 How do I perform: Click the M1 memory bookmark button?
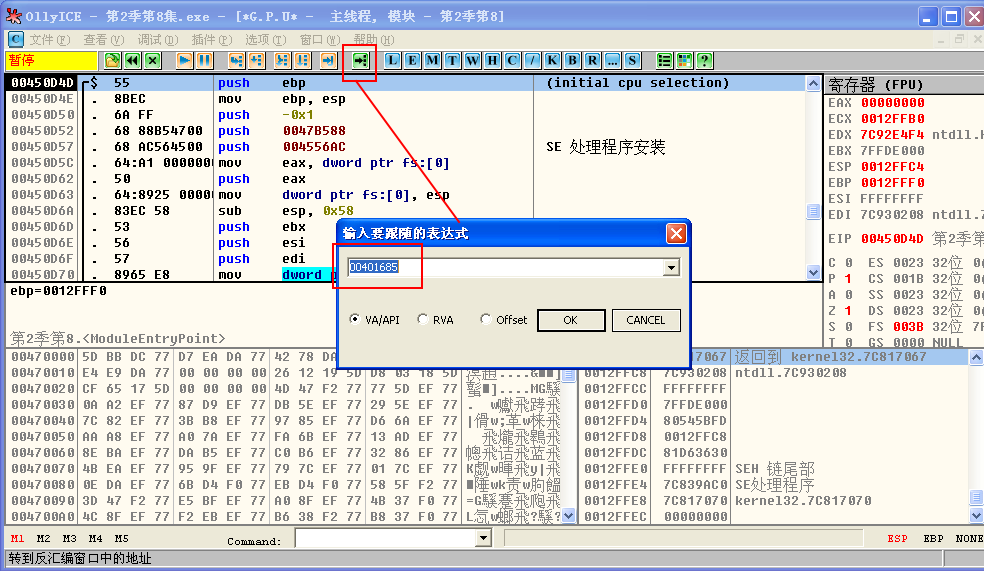[18, 538]
